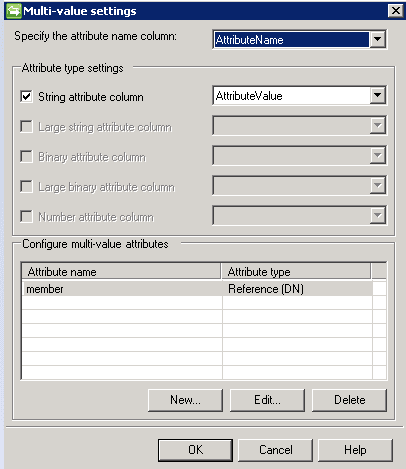Click the New... button
Viewport: 406px width, 469px height.
[185, 400]
